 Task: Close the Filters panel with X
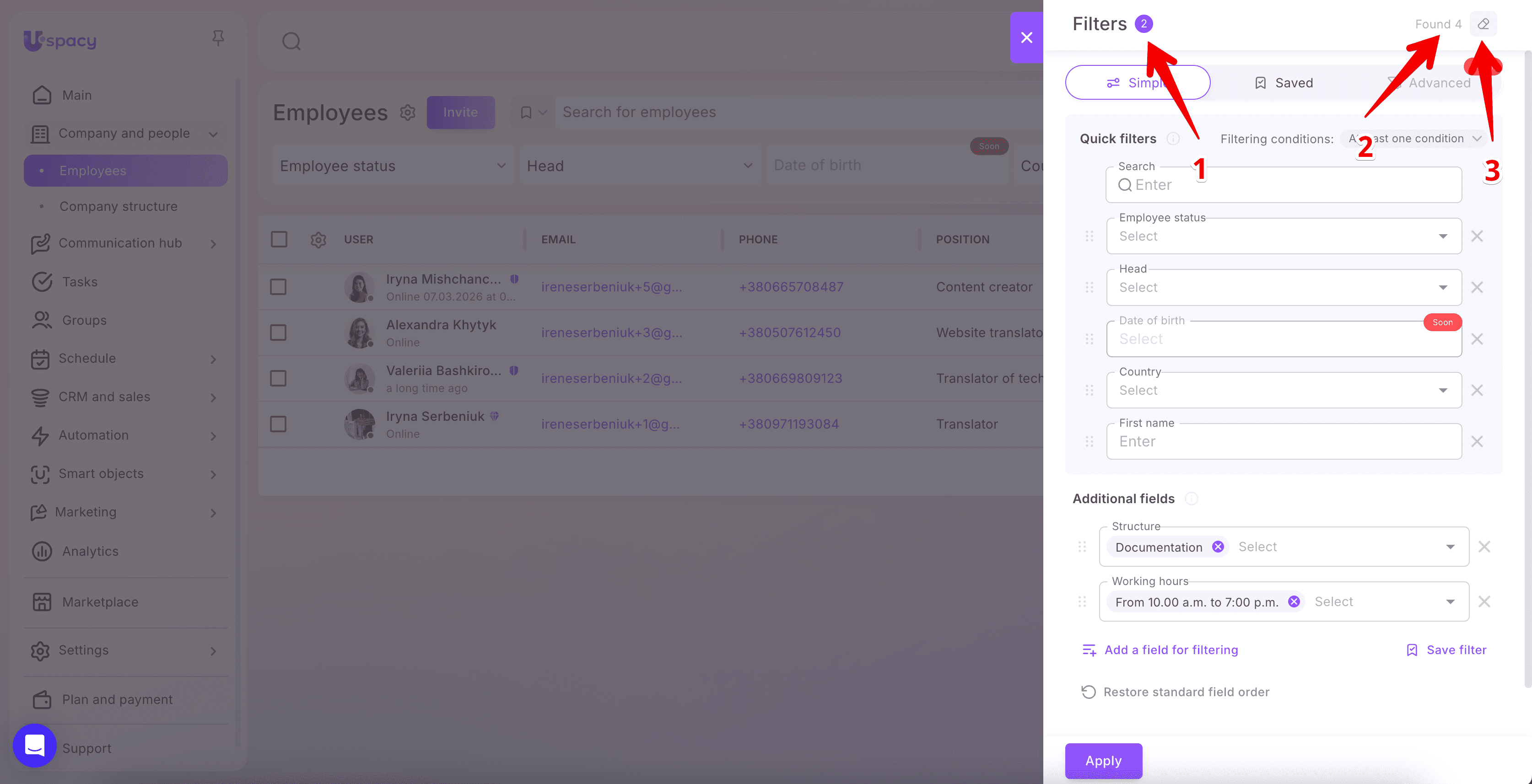pyautogui.click(x=1026, y=38)
